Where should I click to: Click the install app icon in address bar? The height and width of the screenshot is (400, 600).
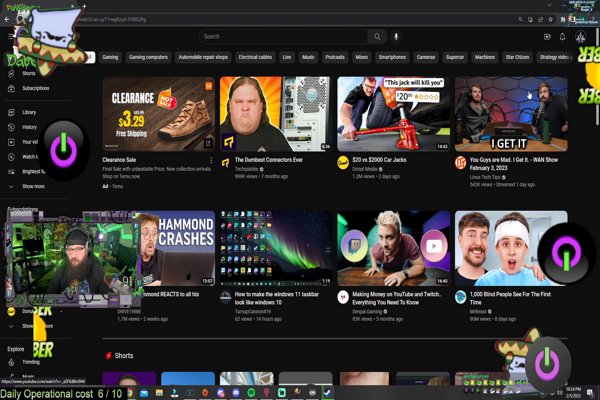tap(531, 19)
